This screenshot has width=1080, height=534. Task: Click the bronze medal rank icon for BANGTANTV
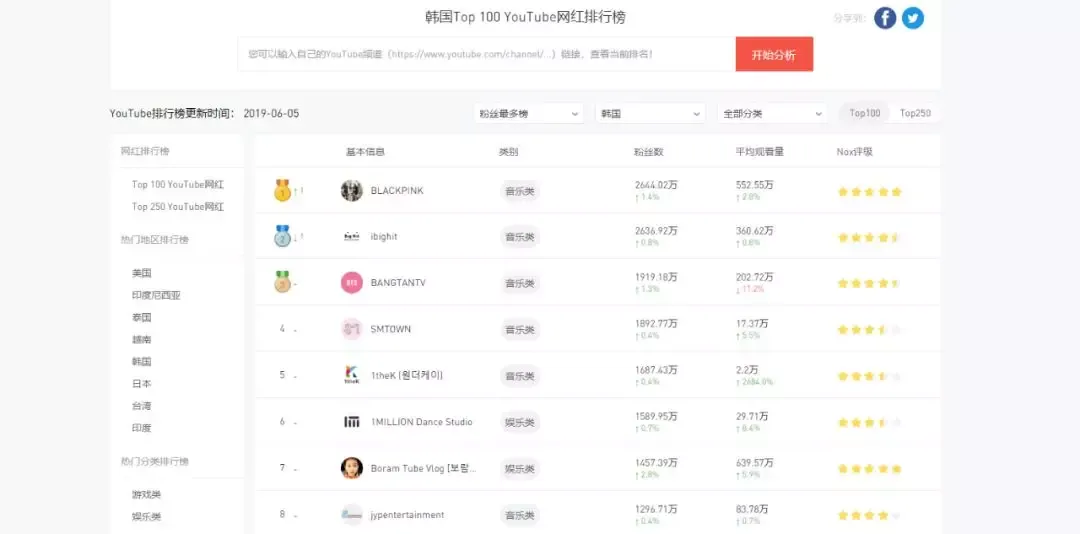click(282, 283)
